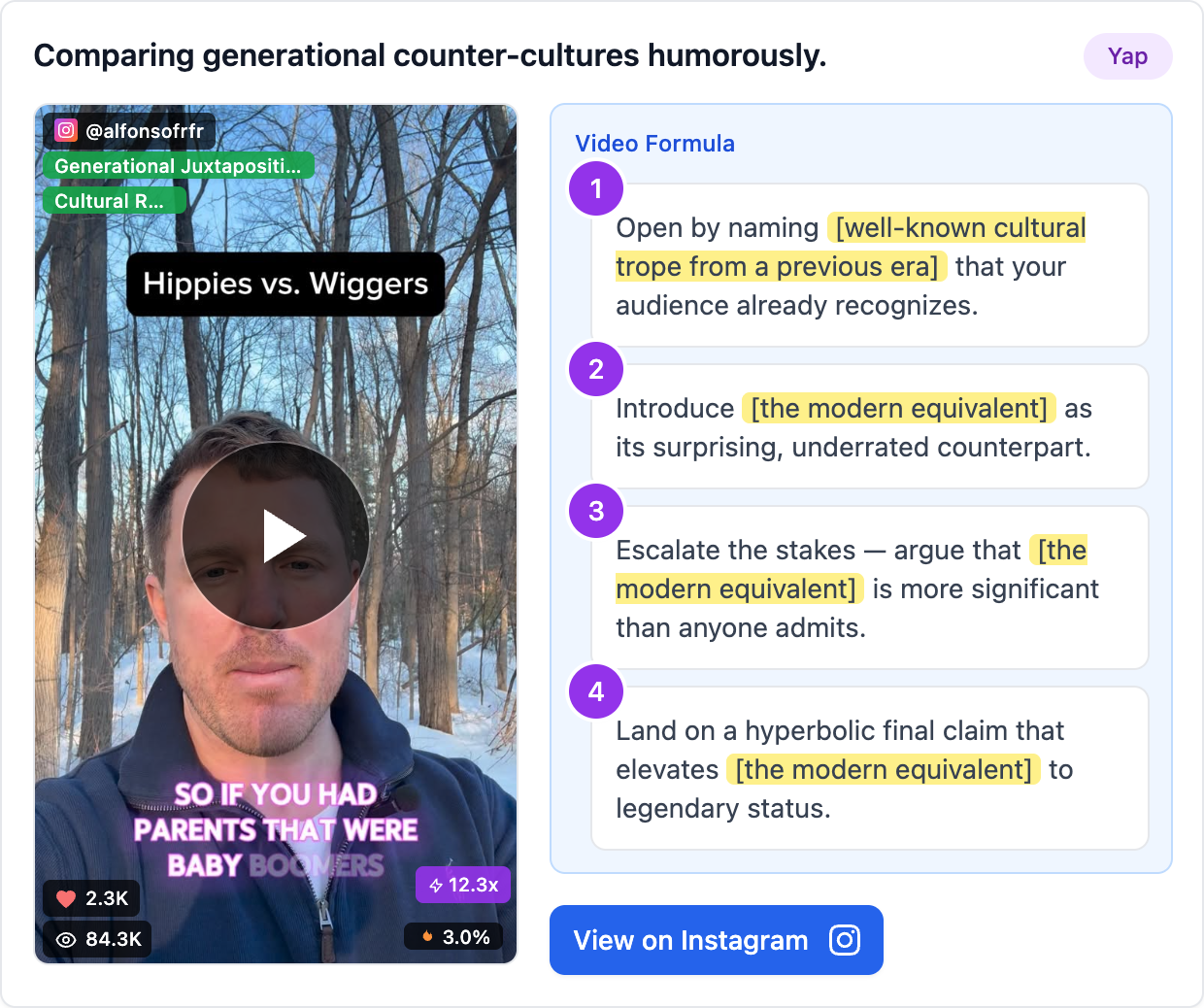This screenshot has width=1204, height=1008.
Task: Click the flame 3.0% badge
Action: click(454, 937)
